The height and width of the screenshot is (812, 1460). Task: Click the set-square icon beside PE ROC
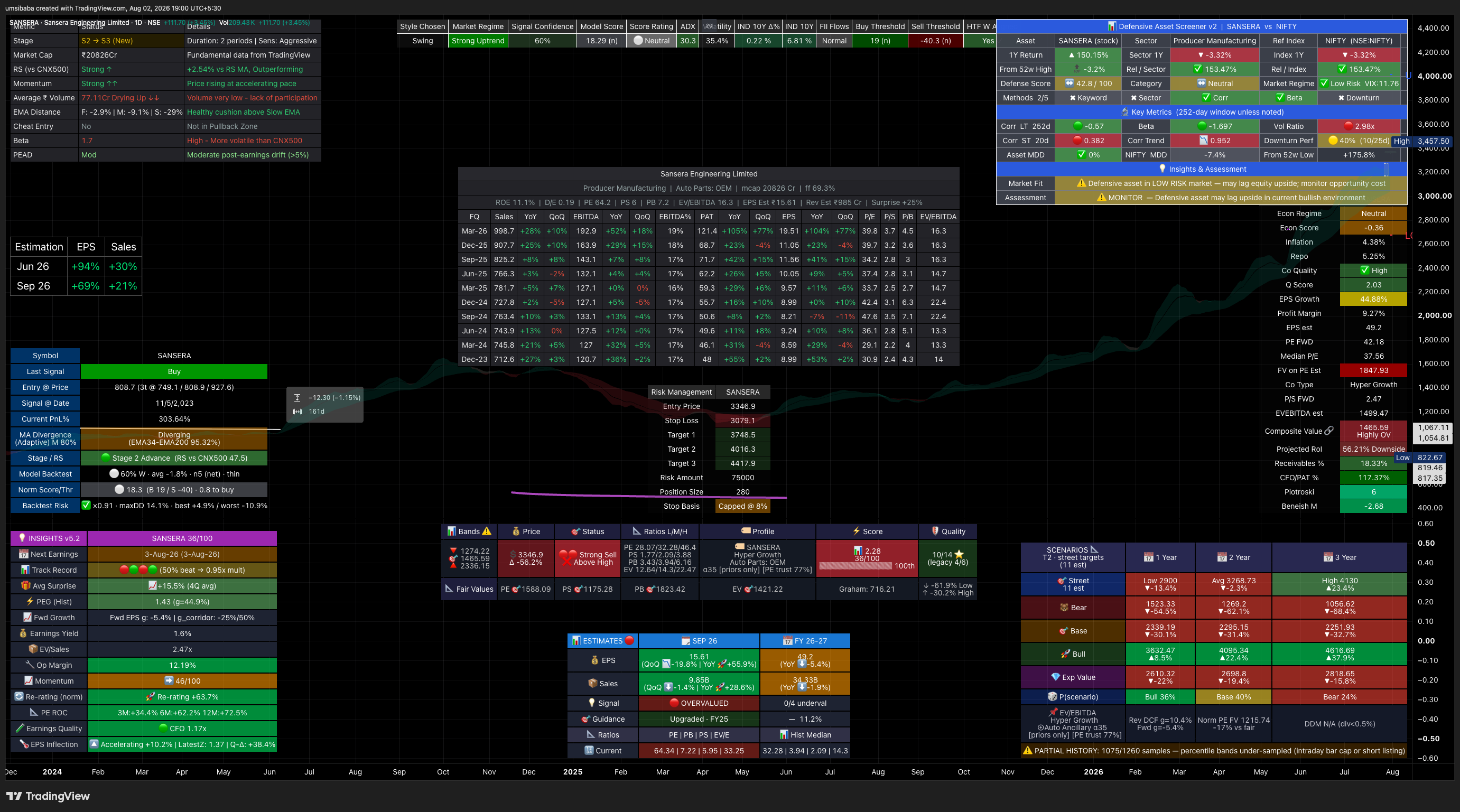tap(34, 712)
